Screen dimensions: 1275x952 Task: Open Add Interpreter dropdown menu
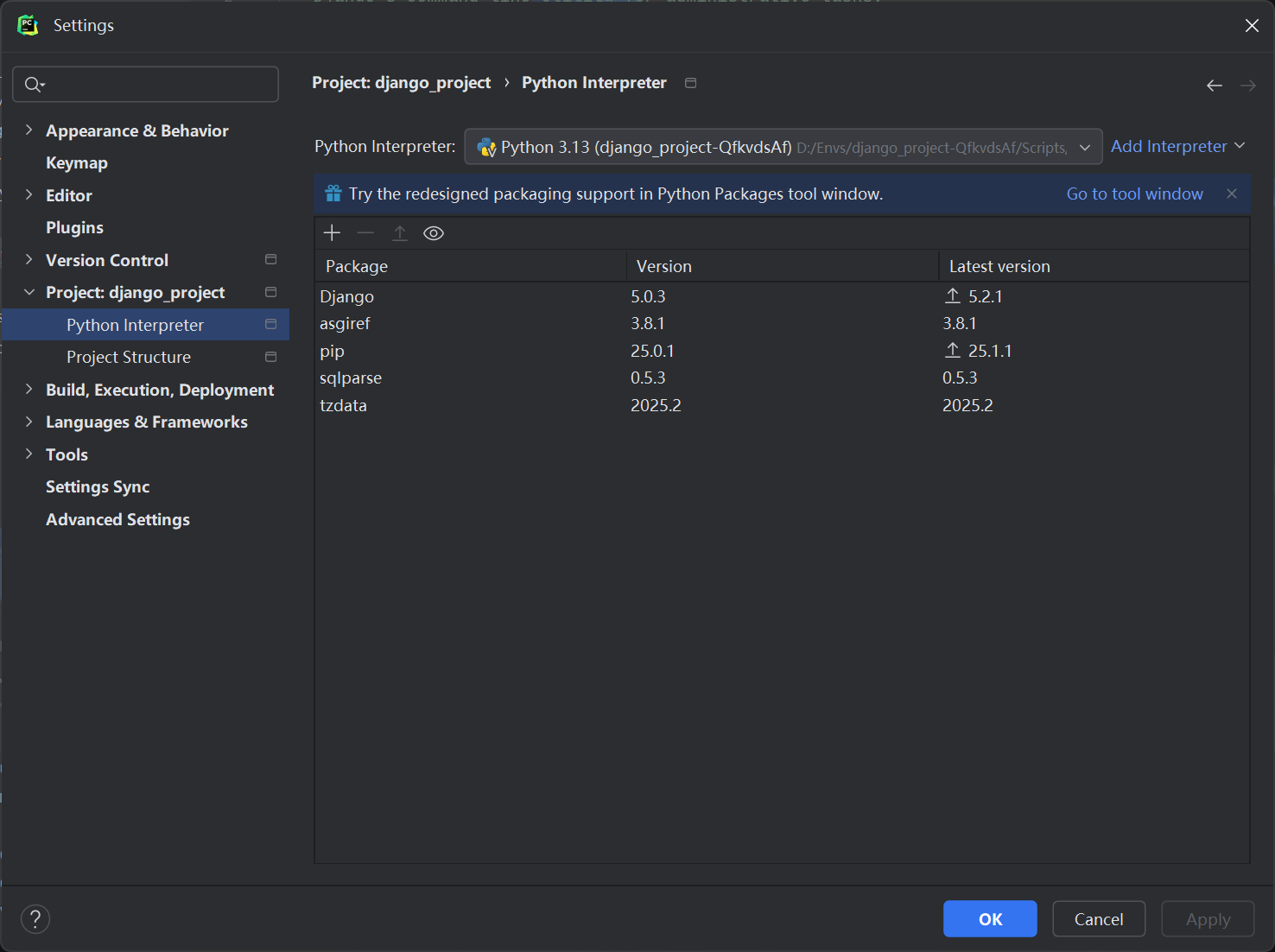[1177, 146]
